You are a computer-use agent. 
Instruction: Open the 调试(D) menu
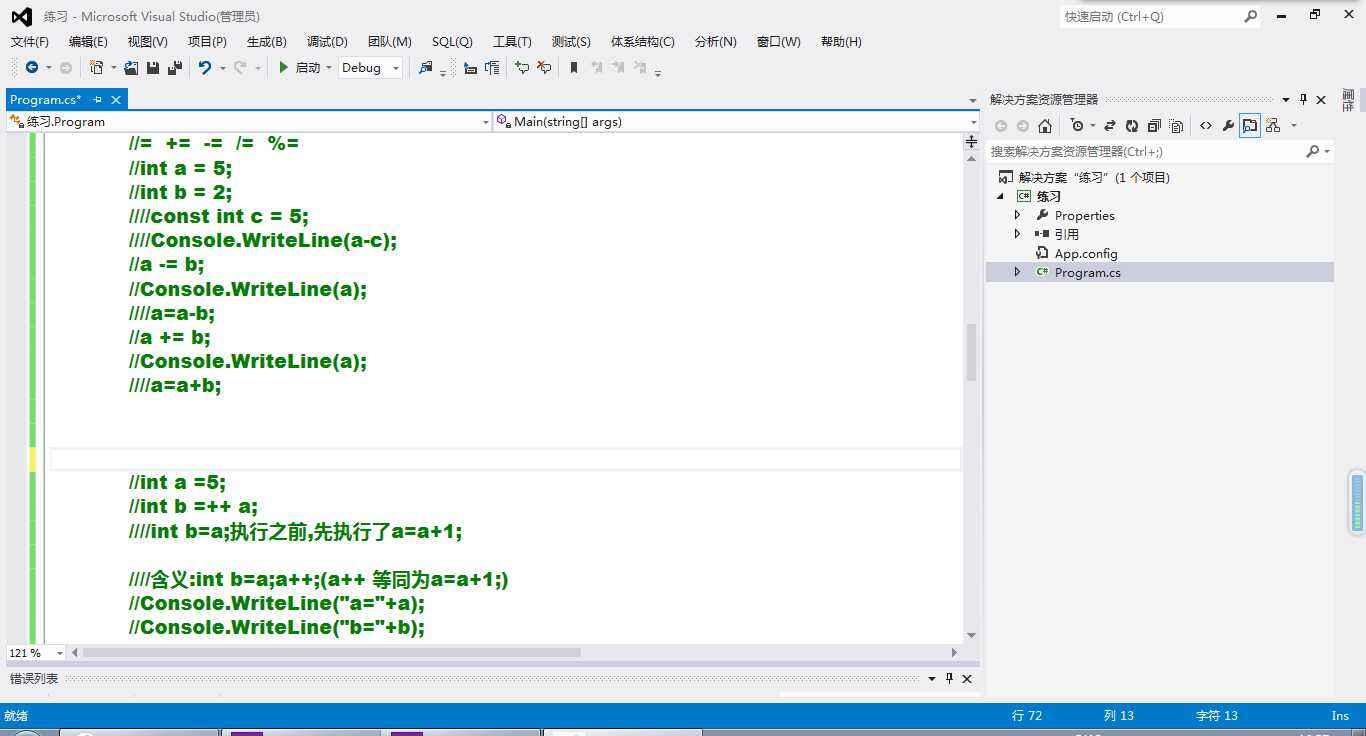pyautogui.click(x=327, y=41)
